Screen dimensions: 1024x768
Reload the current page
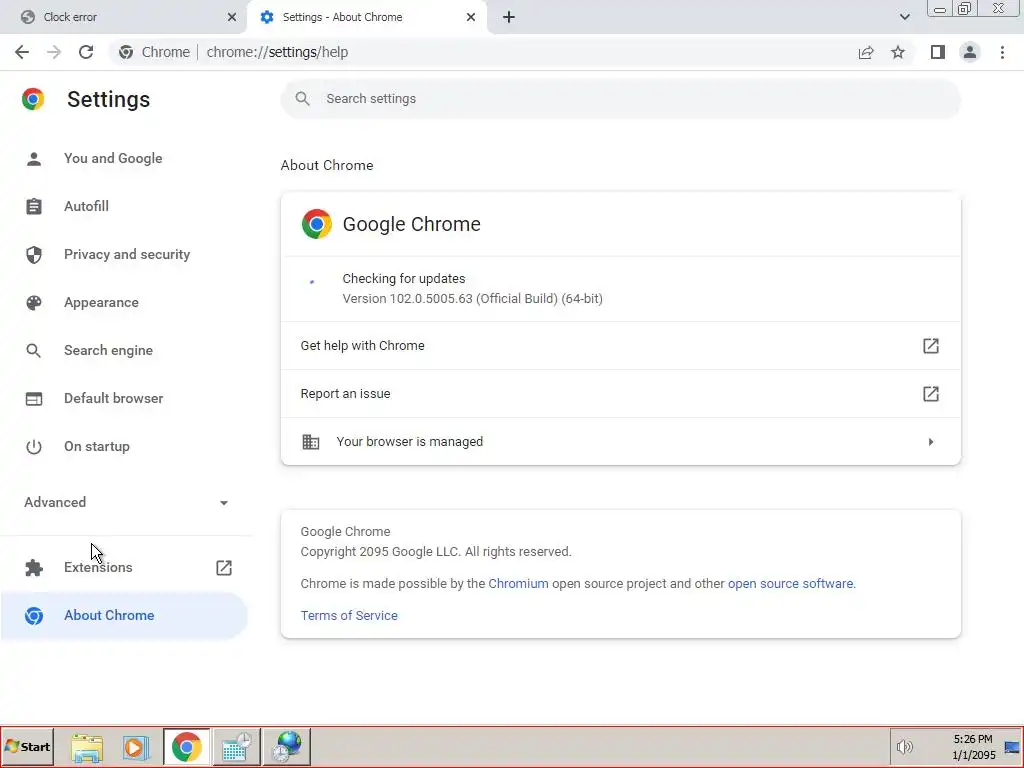[x=86, y=52]
